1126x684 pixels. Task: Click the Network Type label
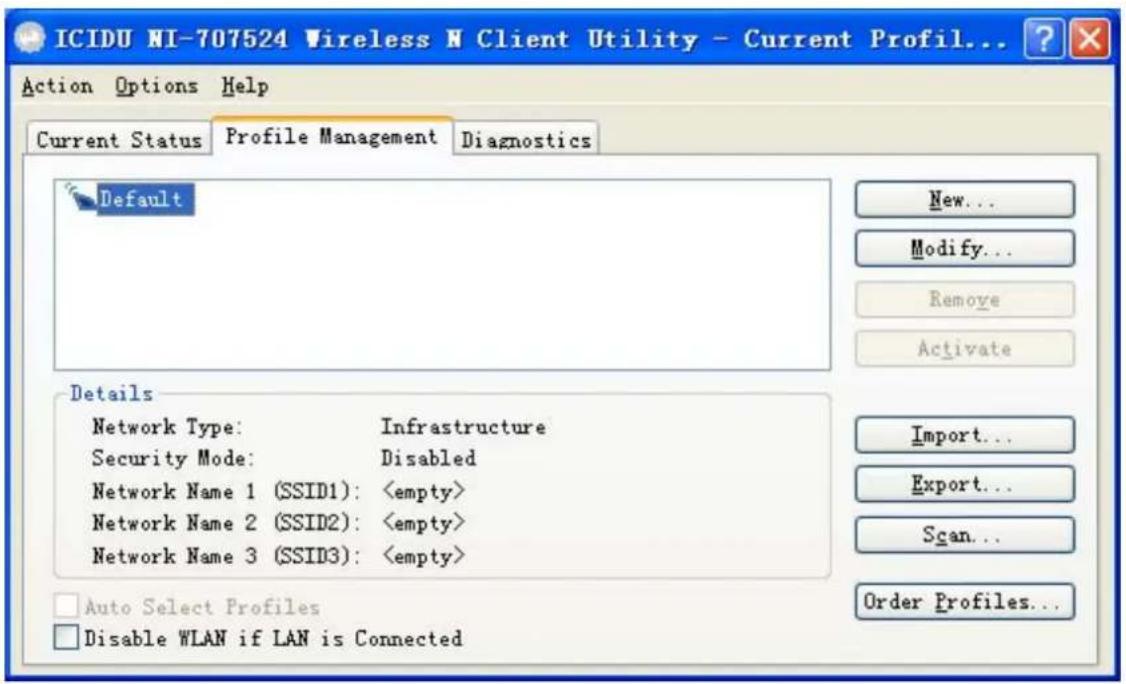(x=167, y=427)
